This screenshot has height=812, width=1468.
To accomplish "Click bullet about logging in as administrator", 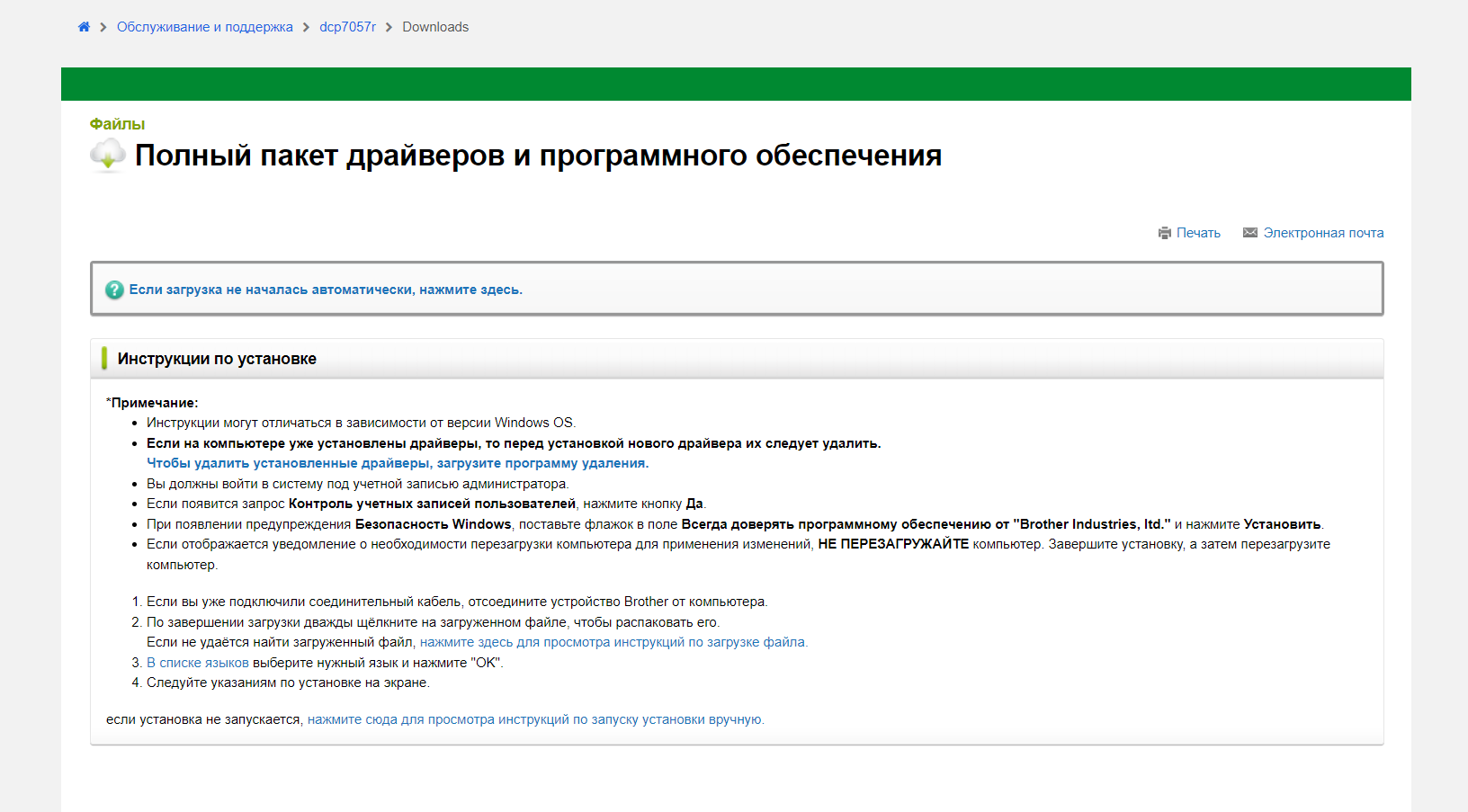I will pyautogui.click(x=357, y=484).
